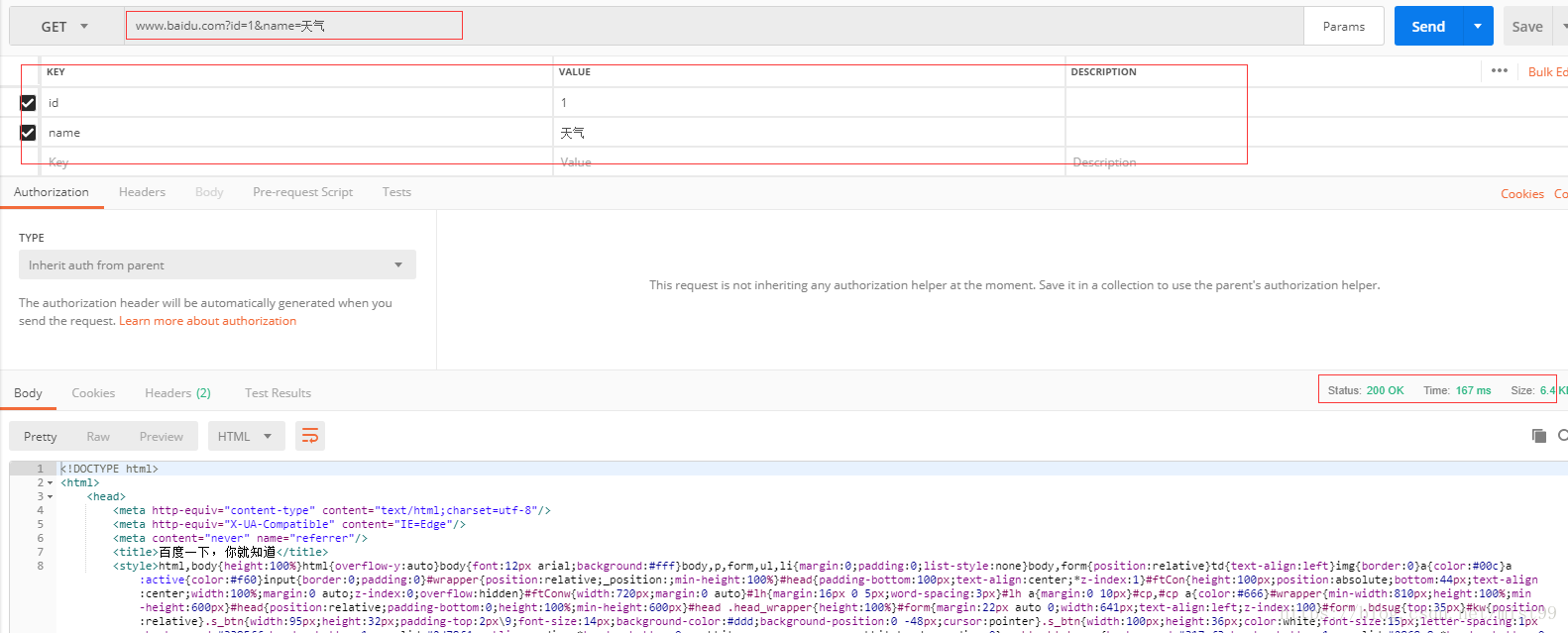Viewport: 1568px width, 633px height.
Task: Switch response view to Preview
Action: coord(161,436)
